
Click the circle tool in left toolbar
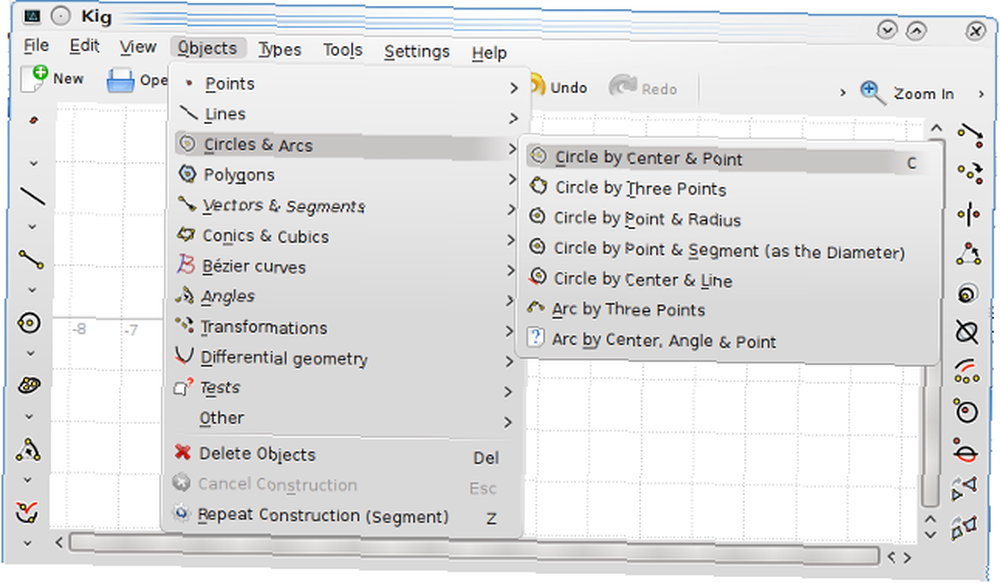(x=29, y=323)
